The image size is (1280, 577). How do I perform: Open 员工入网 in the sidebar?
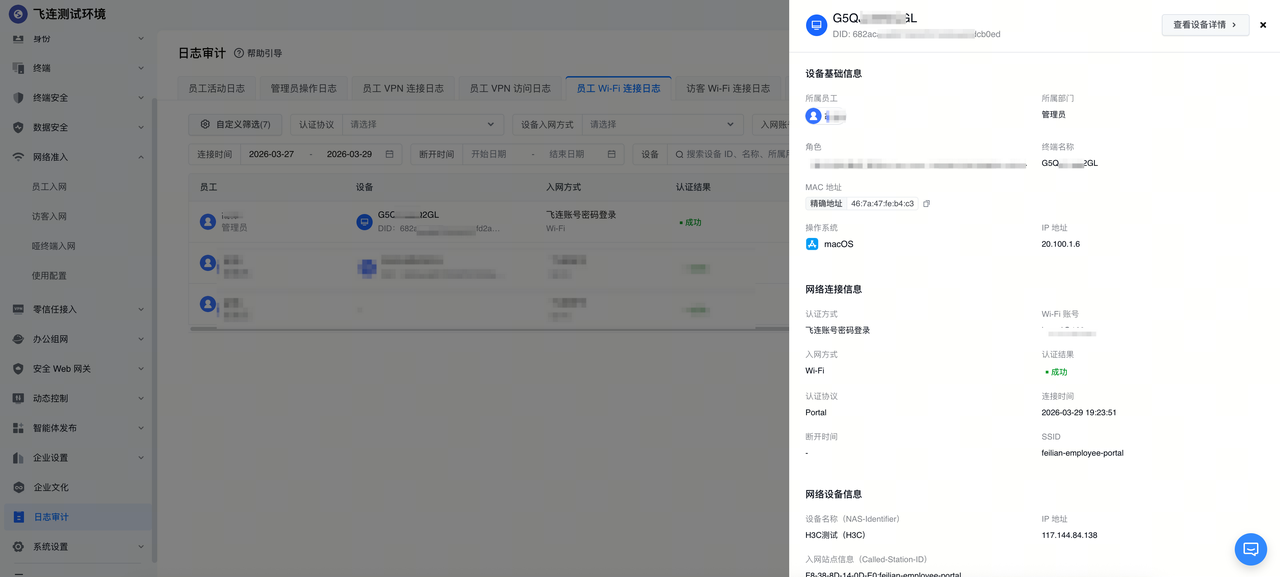[x=49, y=187]
